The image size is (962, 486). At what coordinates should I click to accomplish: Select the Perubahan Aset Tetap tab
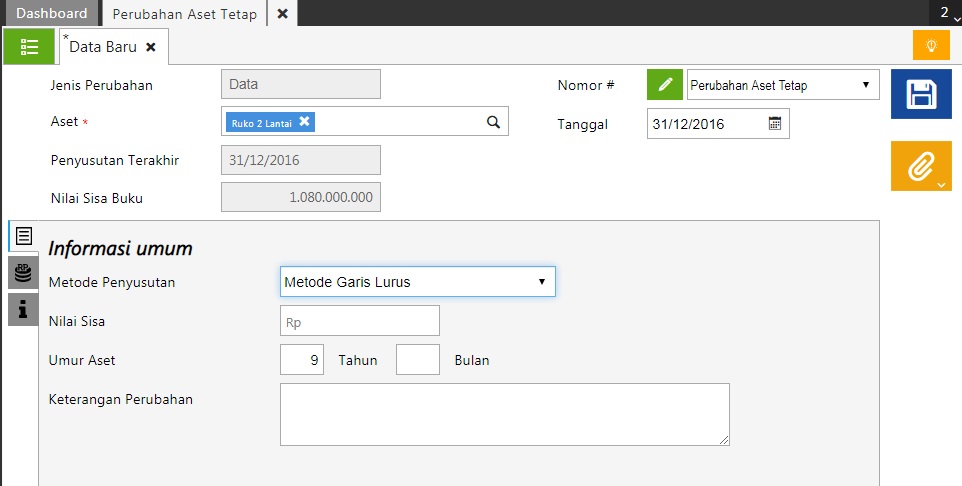[x=184, y=13]
